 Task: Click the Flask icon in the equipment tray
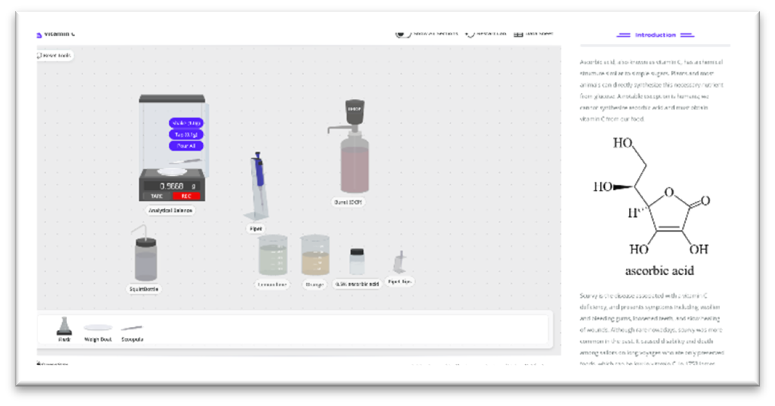pos(64,327)
